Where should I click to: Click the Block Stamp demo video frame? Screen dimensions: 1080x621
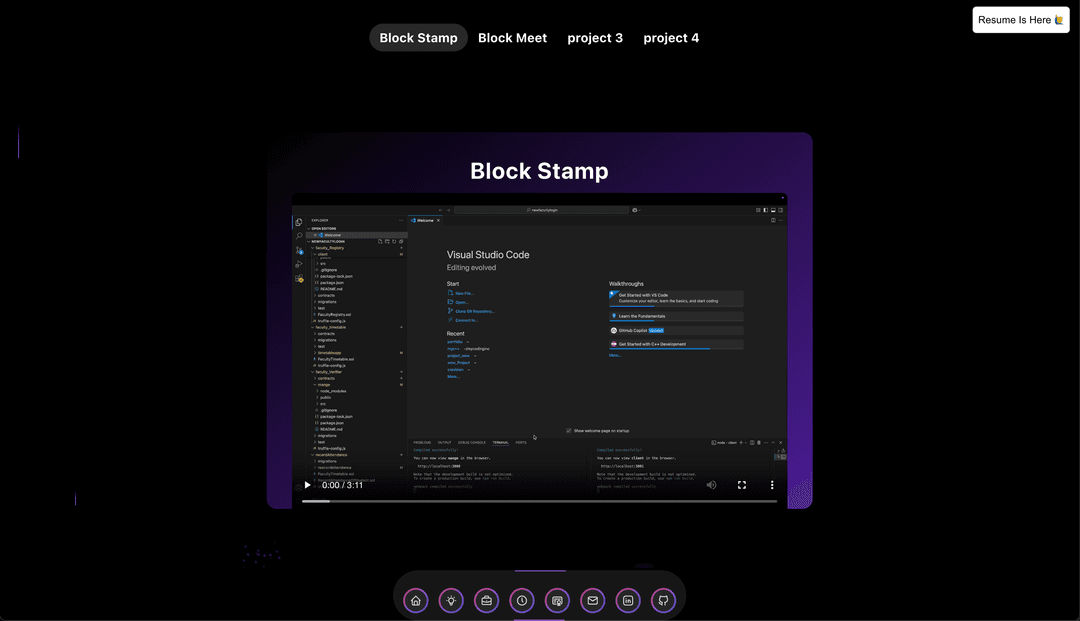point(539,350)
